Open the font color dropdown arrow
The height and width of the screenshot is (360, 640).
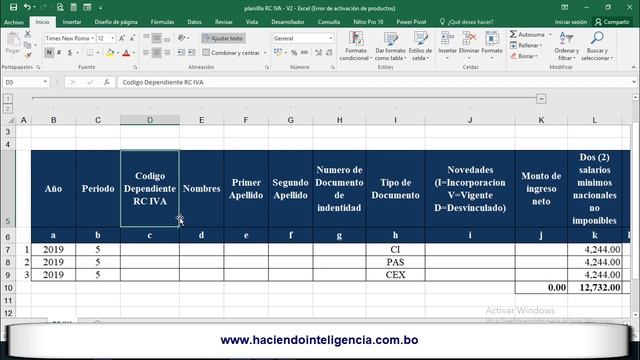[134, 53]
